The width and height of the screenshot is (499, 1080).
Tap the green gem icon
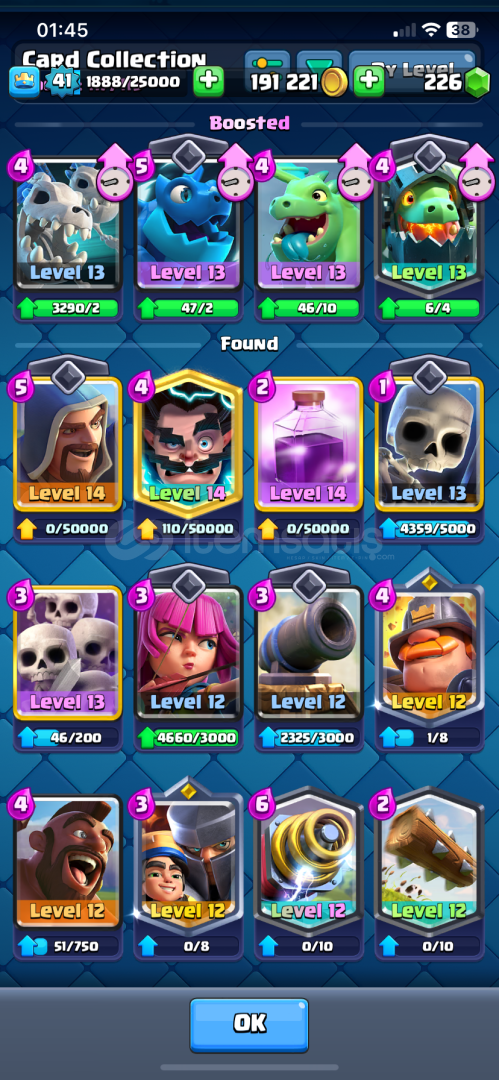[x=476, y=83]
